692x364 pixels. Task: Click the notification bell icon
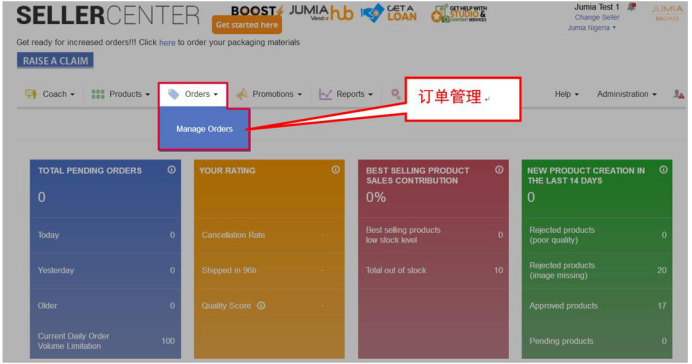pos(632,7)
